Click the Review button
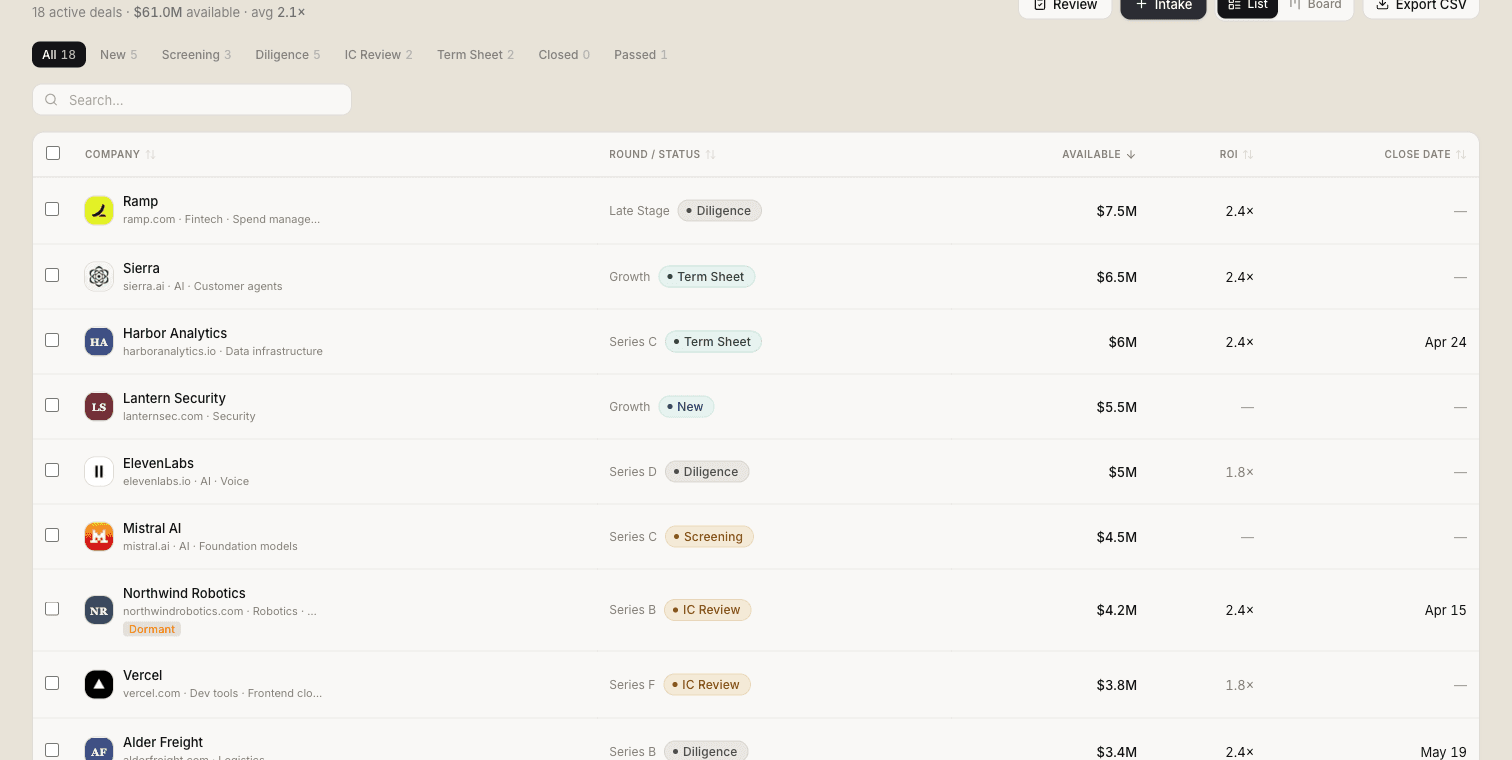The height and width of the screenshot is (760, 1512). (1065, 6)
